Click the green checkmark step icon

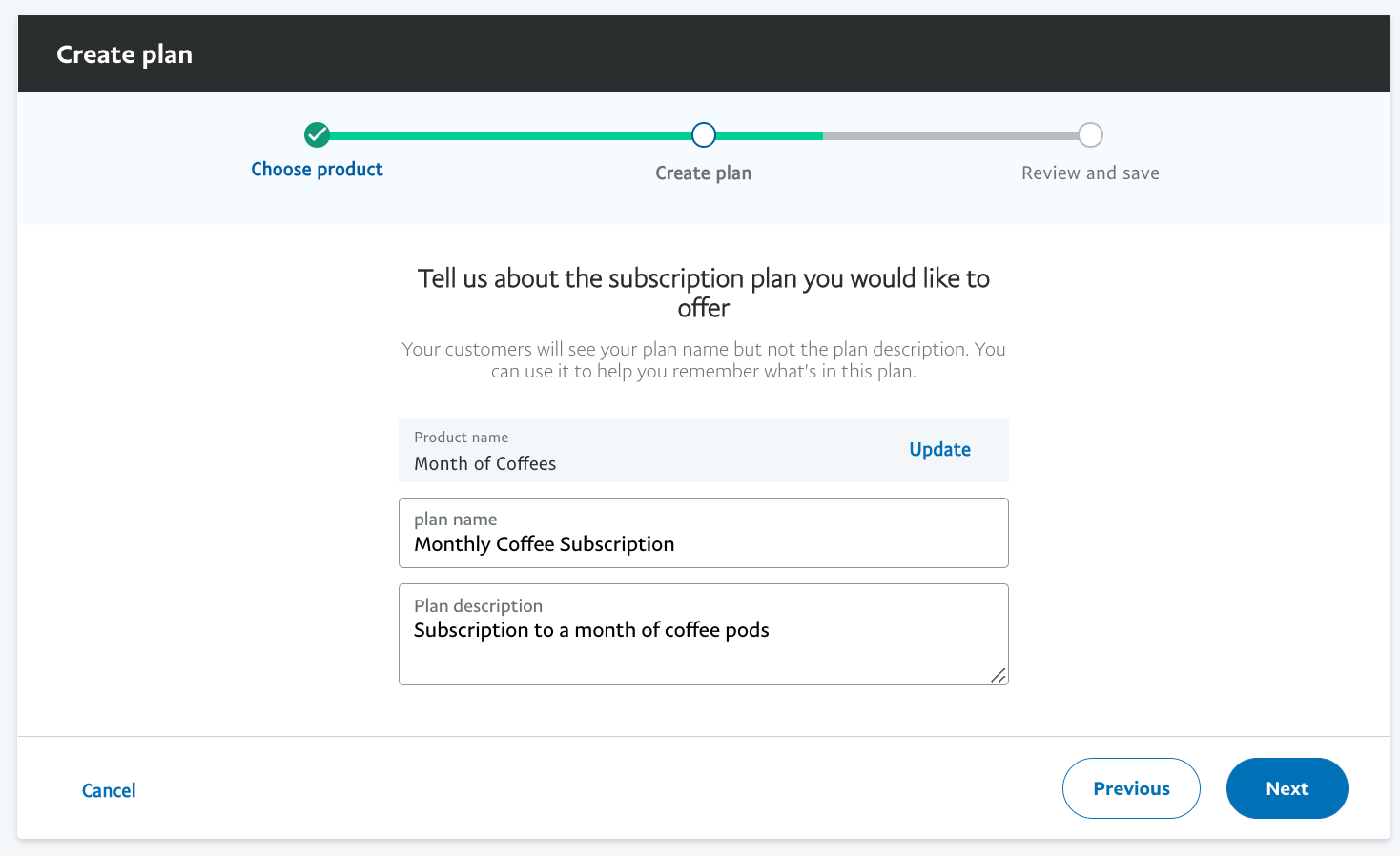[x=317, y=135]
